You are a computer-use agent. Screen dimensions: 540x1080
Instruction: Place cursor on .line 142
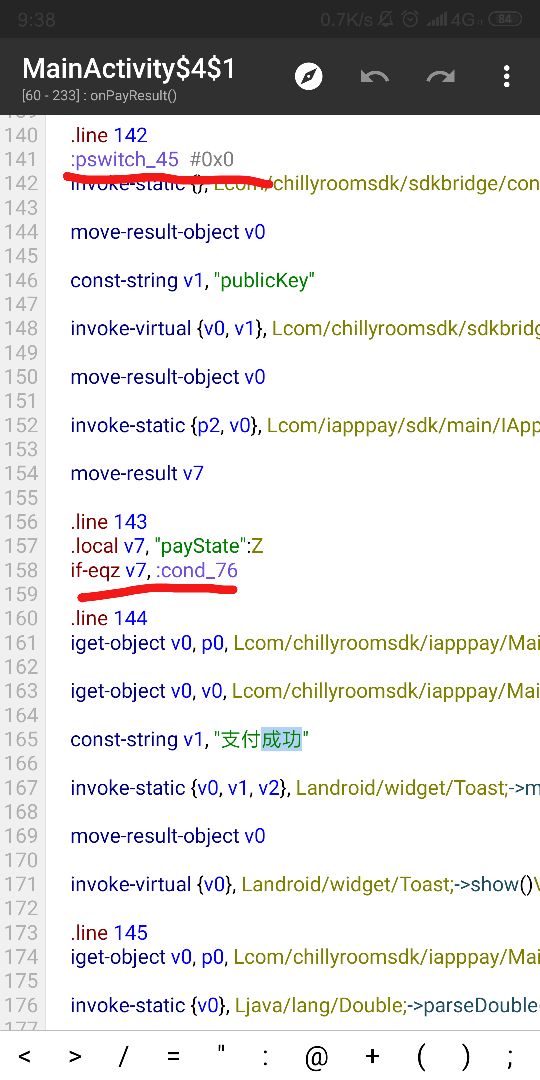(109, 135)
